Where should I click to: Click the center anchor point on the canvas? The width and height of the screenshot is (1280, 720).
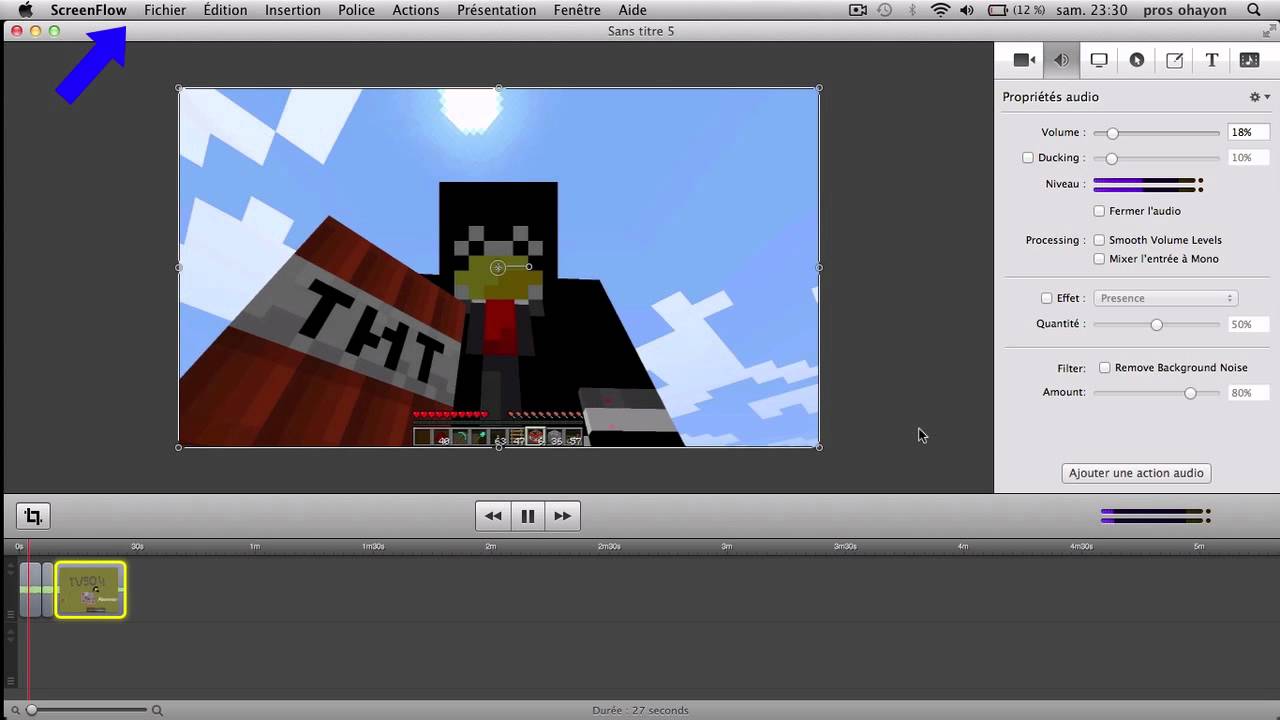498,267
